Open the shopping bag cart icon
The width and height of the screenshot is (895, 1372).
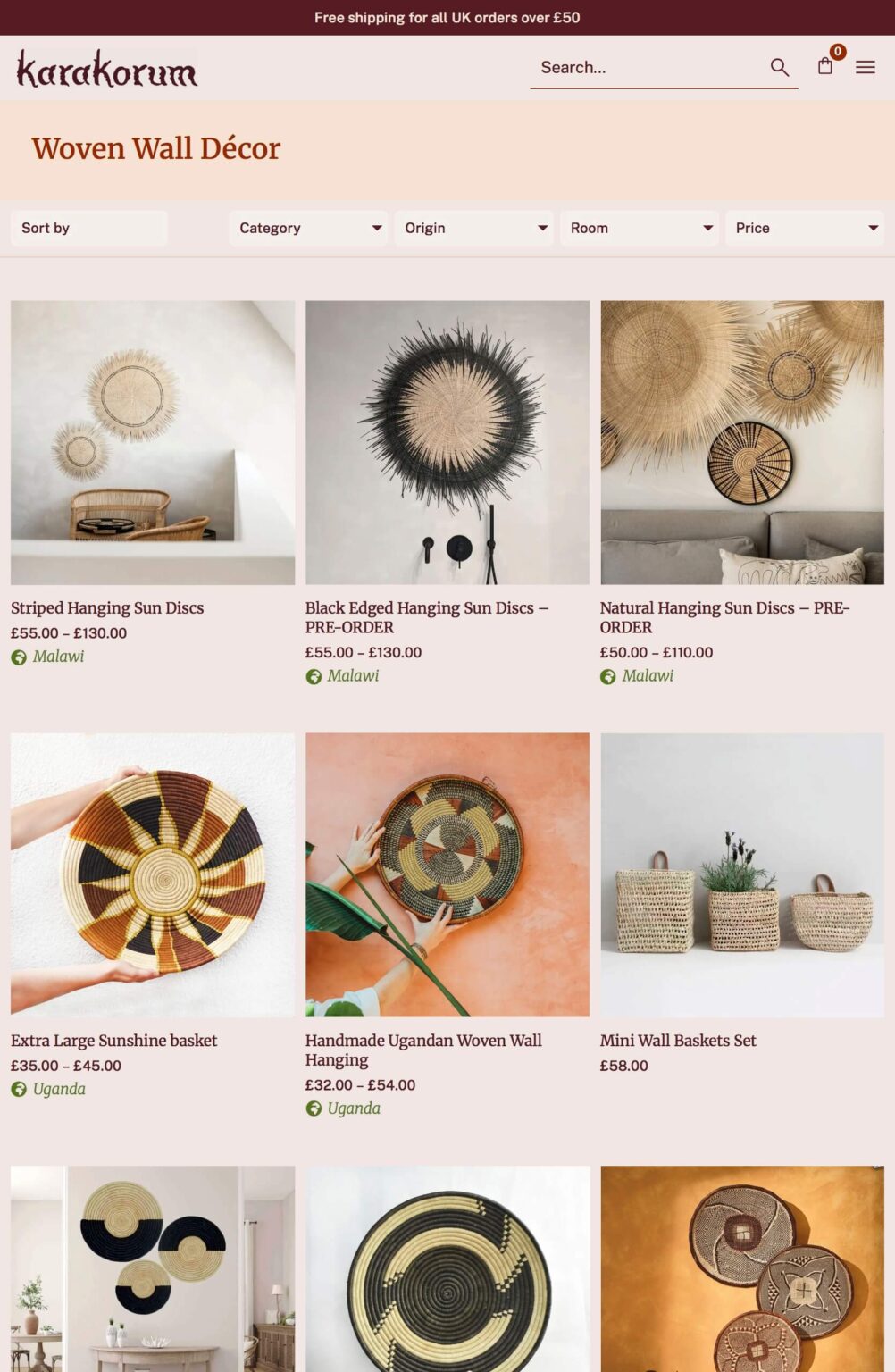825,66
